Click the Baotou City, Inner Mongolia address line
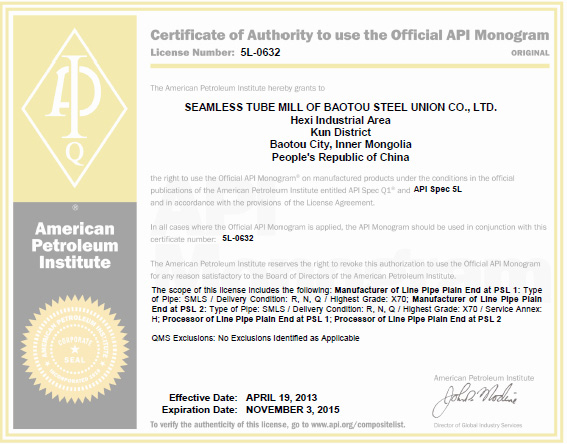This screenshot has width=567, height=444. click(341, 144)
